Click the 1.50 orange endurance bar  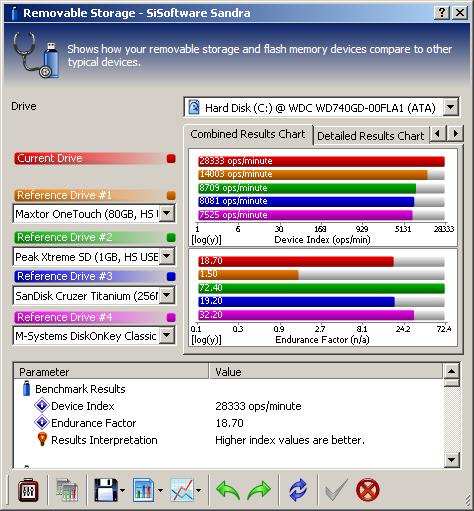[248, 274]
